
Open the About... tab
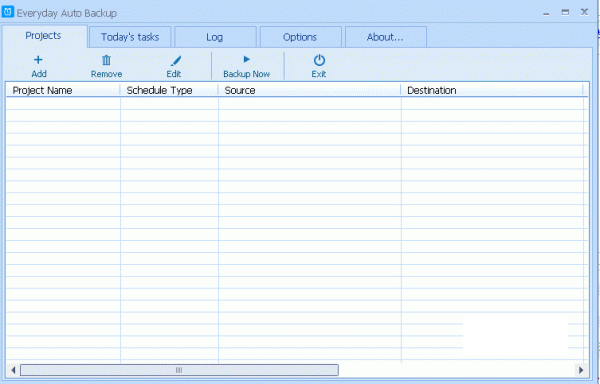pos(386,37)
